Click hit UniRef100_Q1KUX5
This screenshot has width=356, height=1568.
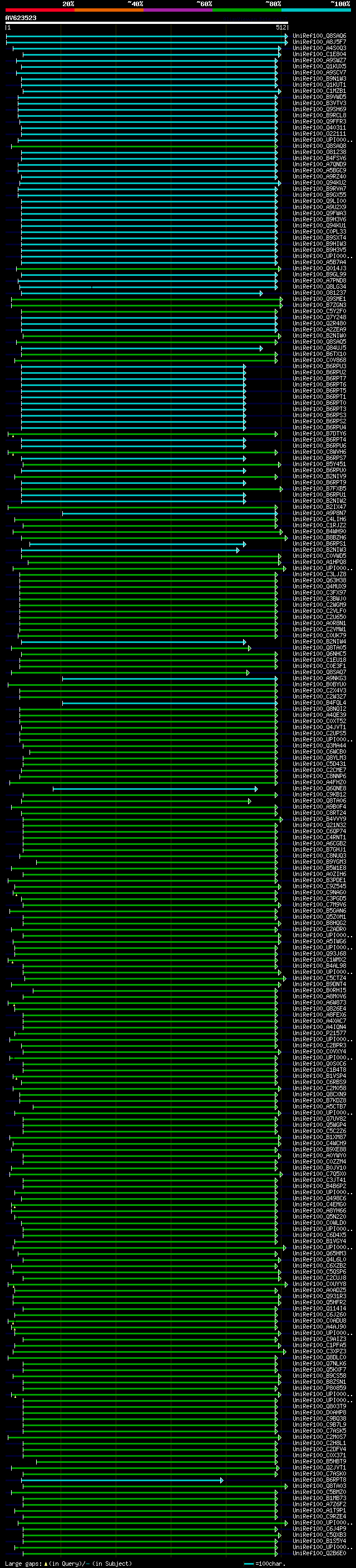[319, 66]
